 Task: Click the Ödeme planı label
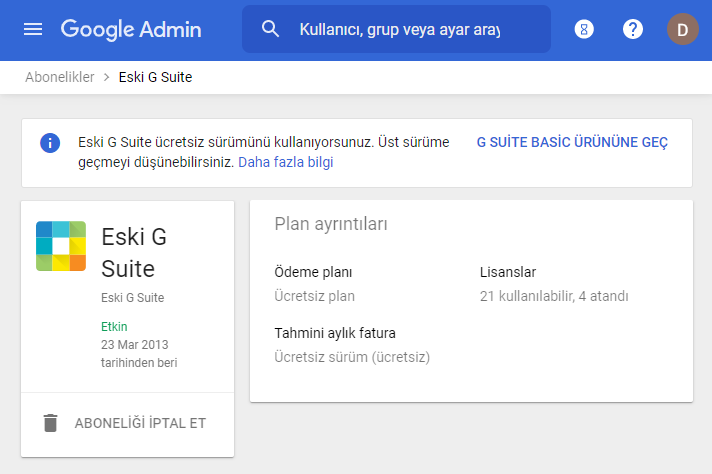313,272
